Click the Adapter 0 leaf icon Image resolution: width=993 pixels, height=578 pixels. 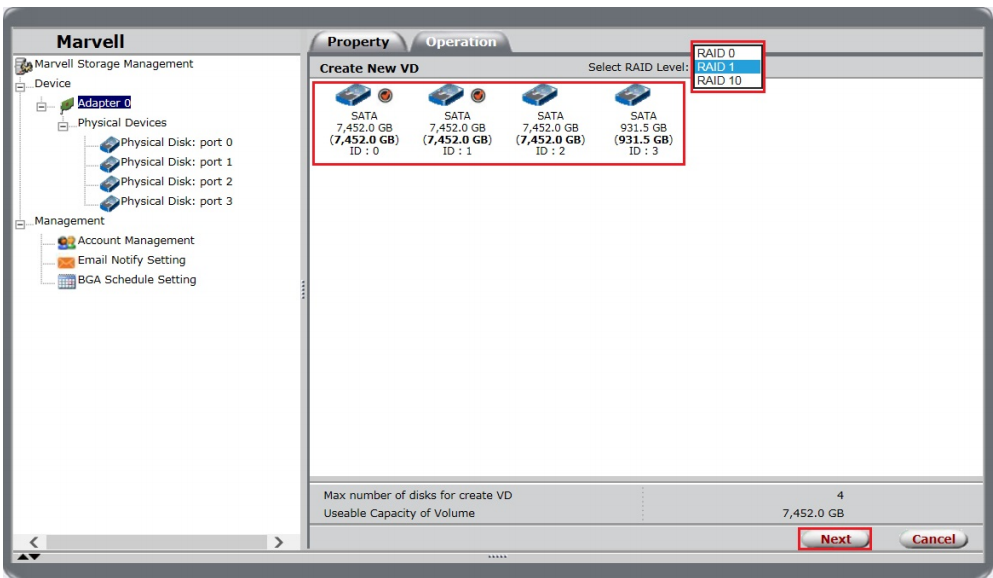click(66, 103)
